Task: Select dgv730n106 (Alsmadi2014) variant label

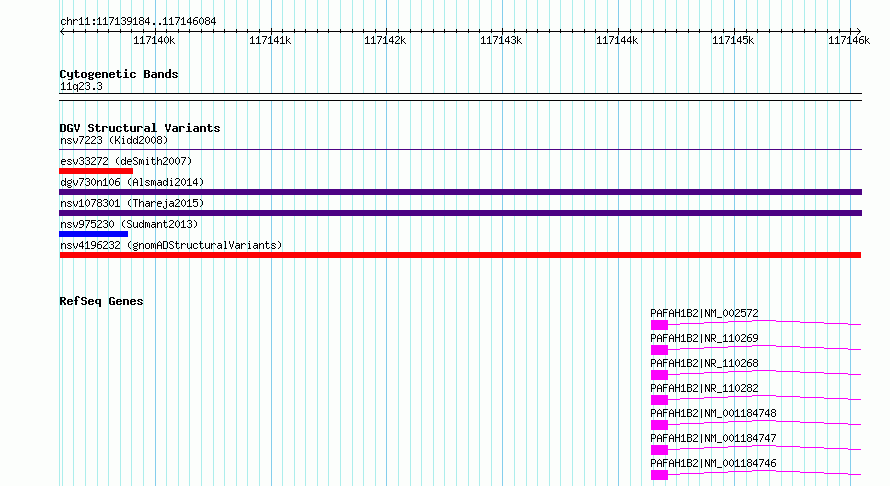Action: pos(132,182)
